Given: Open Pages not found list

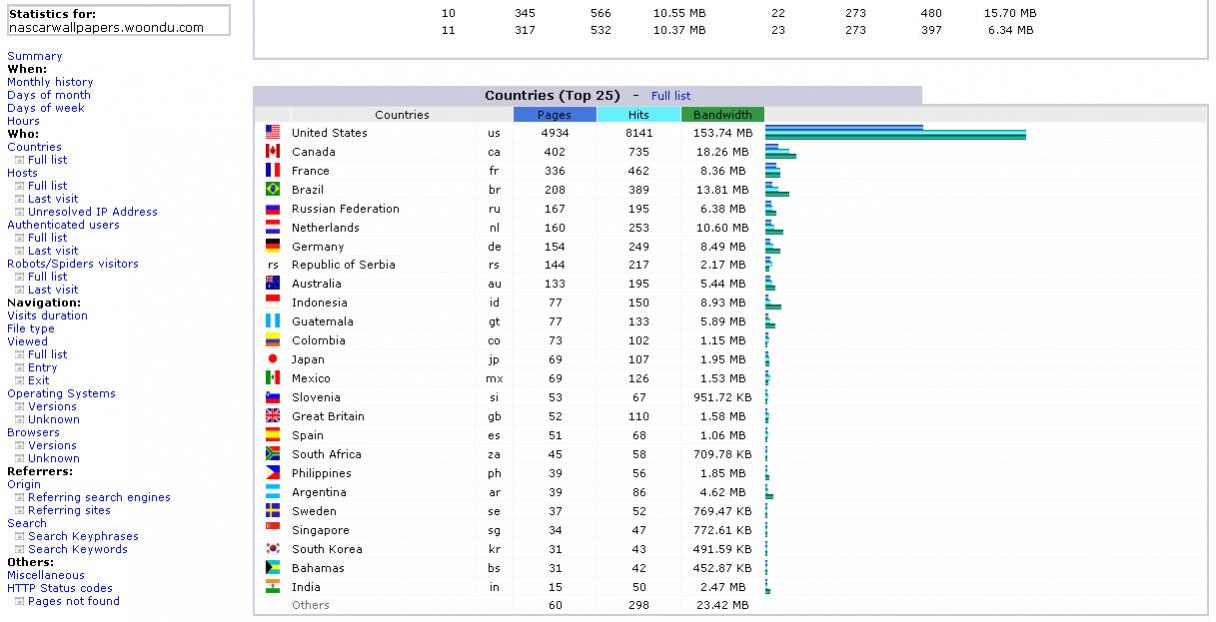Looking at the screenshot, I should [x=74, y=602].
